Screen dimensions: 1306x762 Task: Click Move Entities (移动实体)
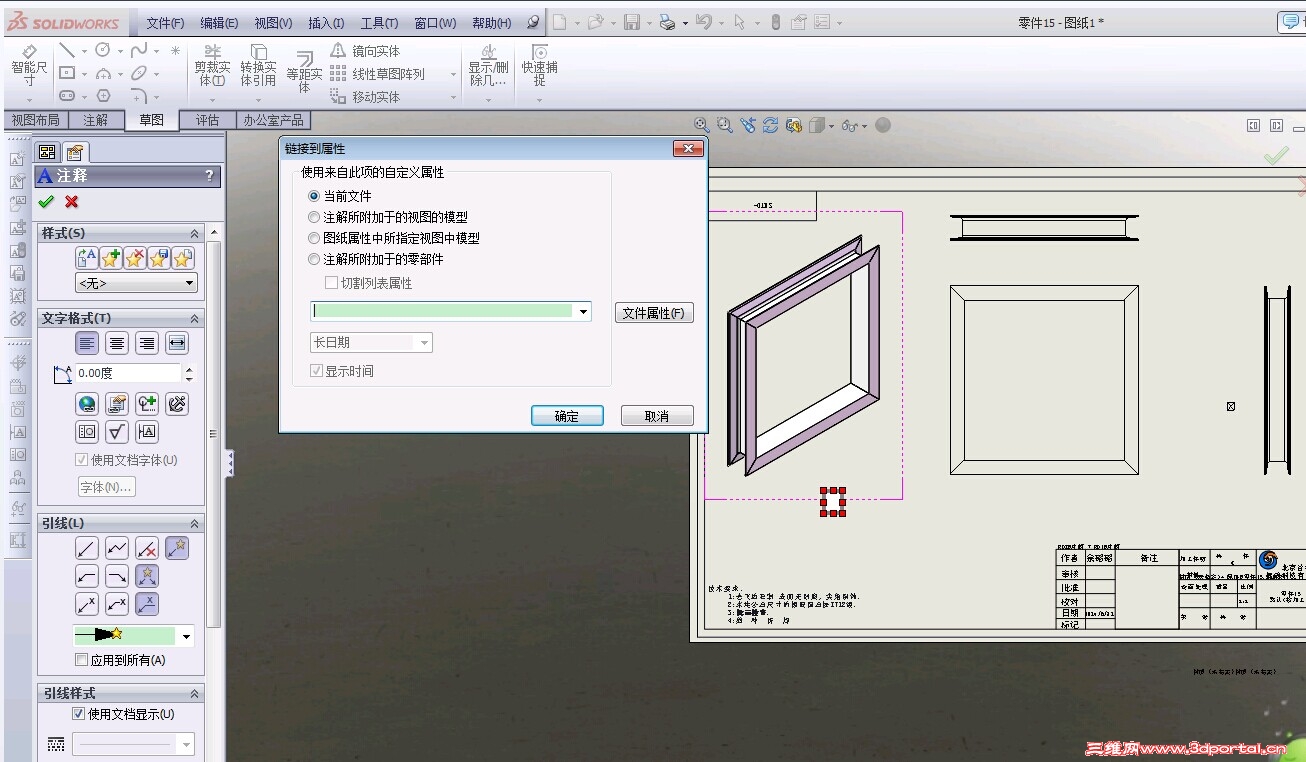(365, 97)
